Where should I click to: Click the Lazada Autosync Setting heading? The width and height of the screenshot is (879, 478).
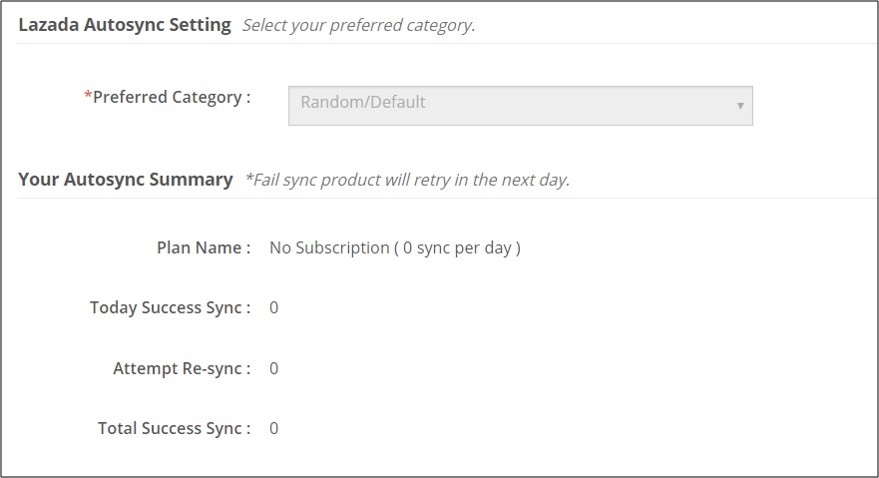[x=124, y=24]
